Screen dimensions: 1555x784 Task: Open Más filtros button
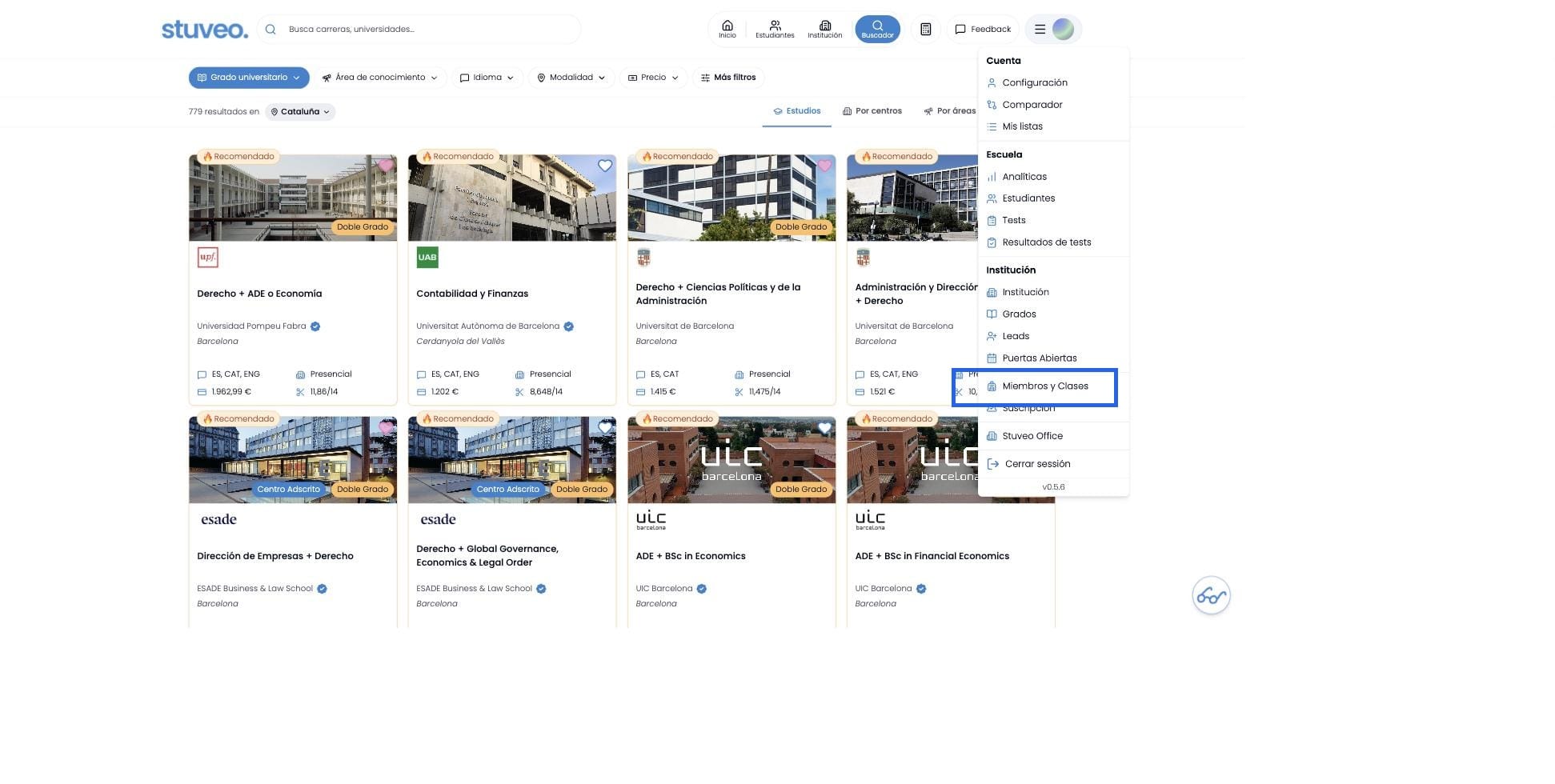click(x=728, y=78)
